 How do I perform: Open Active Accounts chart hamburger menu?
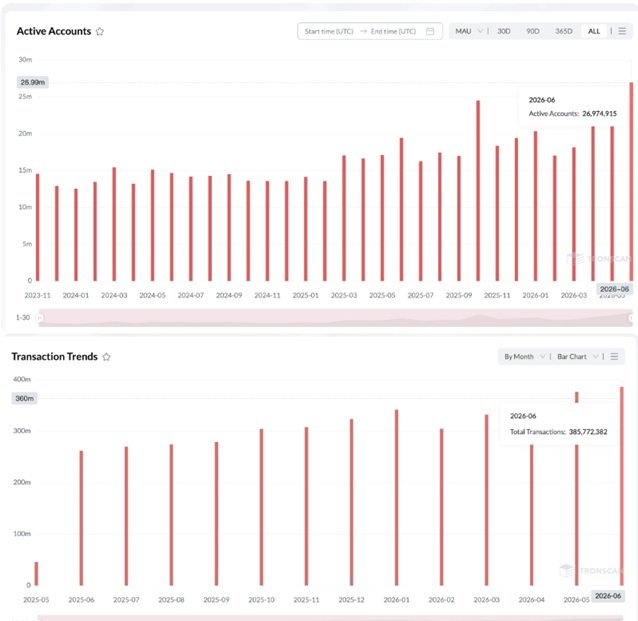tap(622, 31)
